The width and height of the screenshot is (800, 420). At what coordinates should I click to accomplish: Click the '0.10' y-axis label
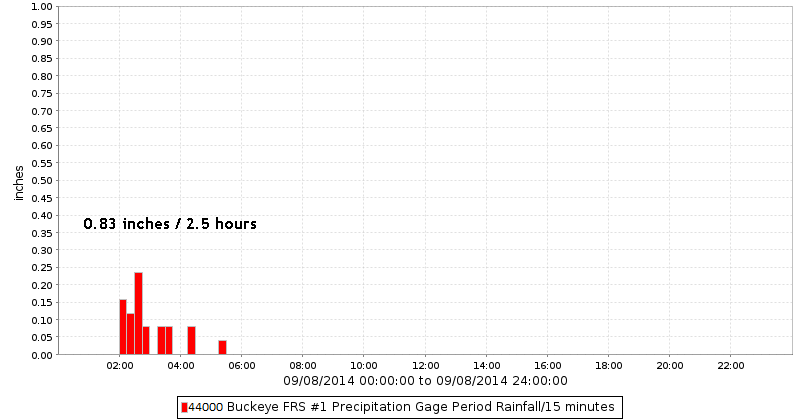pyautogui.click(x=42, y=320)
